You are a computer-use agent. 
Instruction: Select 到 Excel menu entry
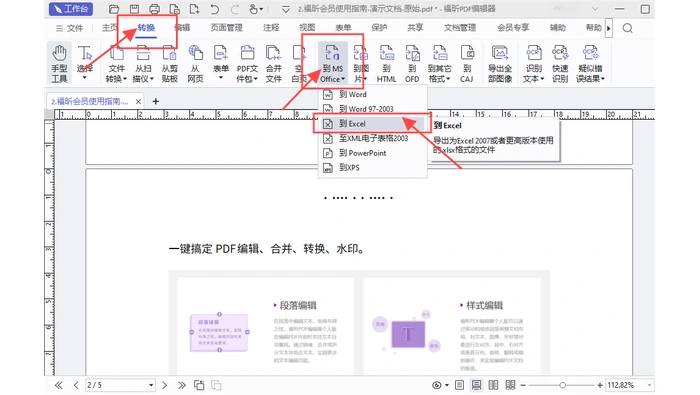373,124
